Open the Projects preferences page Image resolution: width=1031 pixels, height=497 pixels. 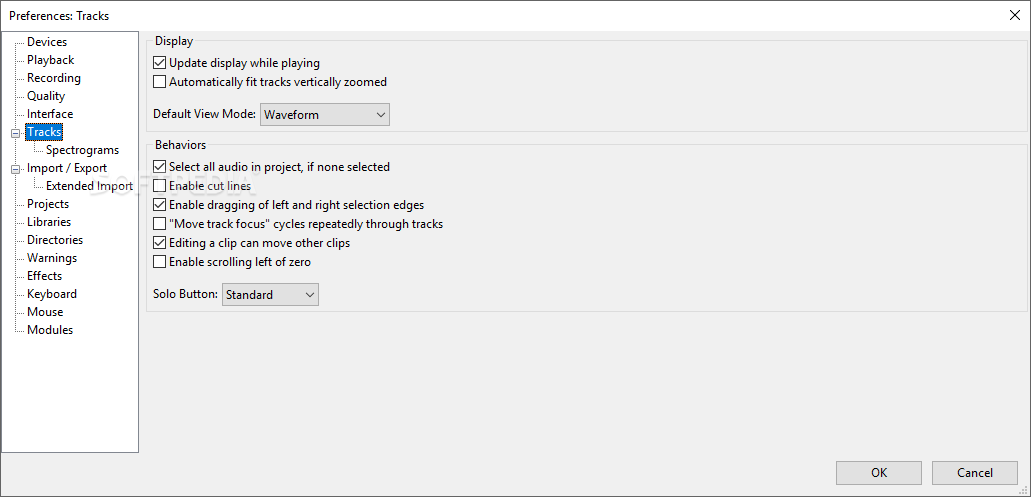(48, 204)
